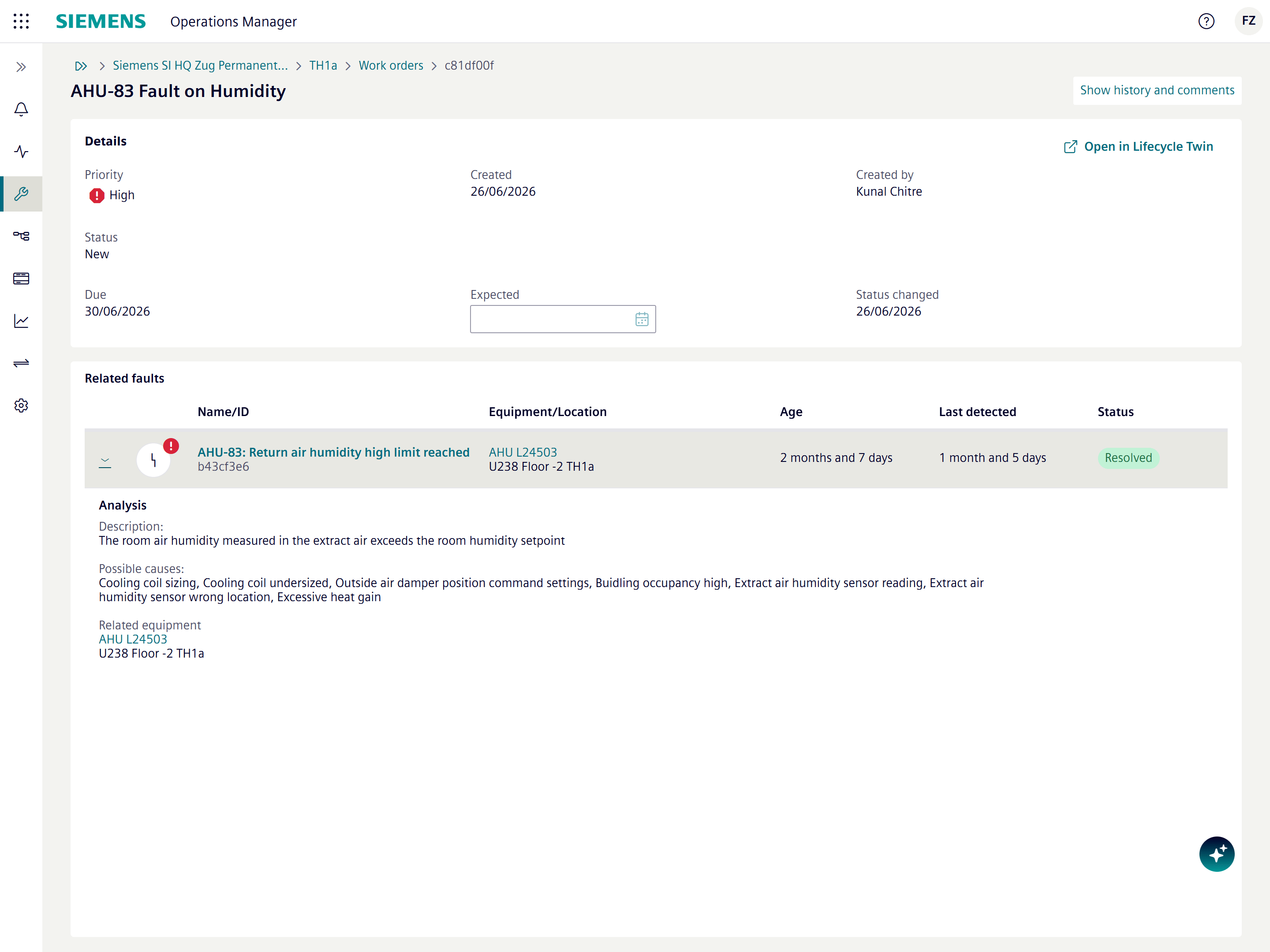1270x952 pixels.
Task: Click the Equipment/Location column header
Action: tap(547, 412)
